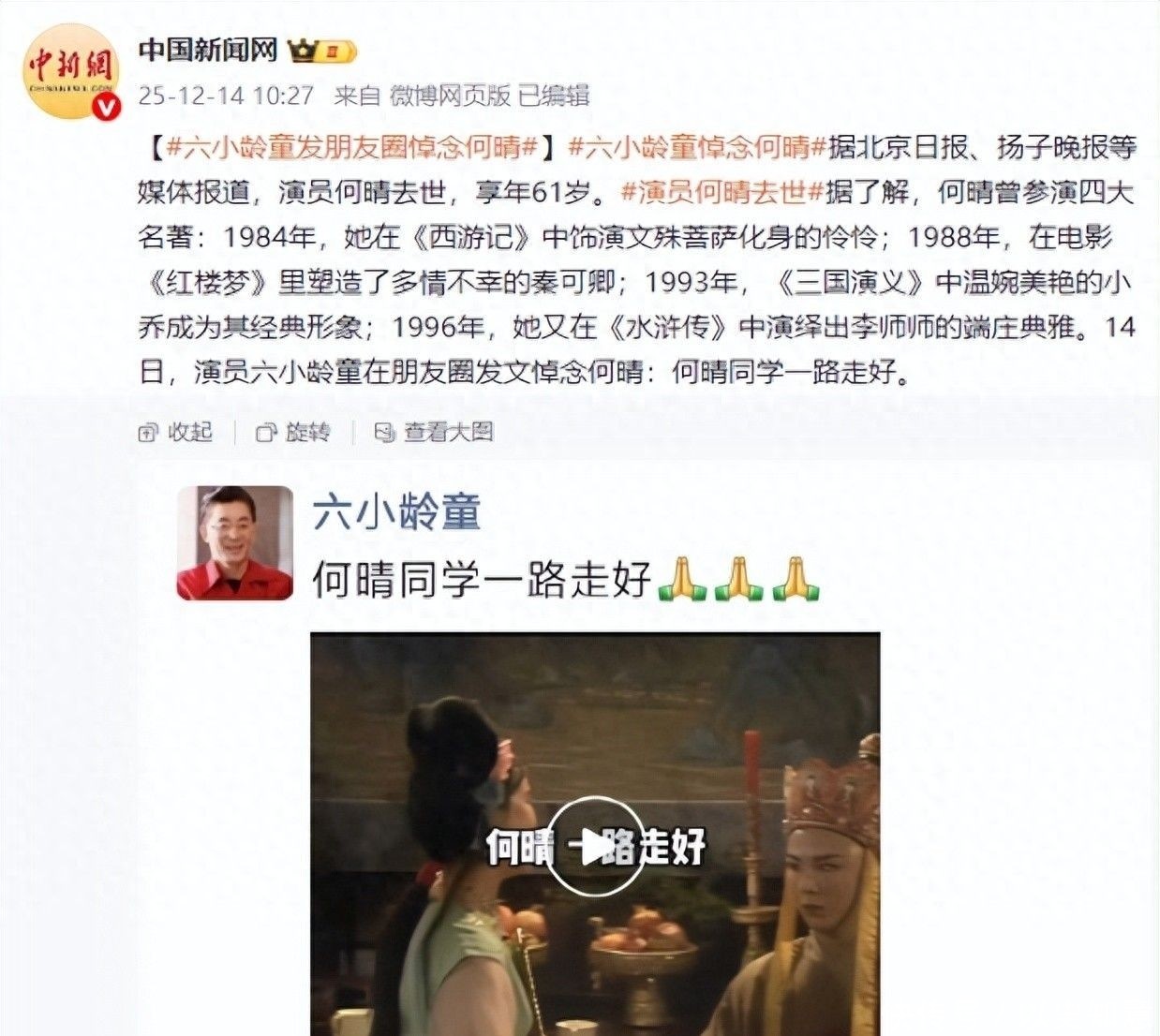The width and height of the screenshot is (1160, 1036).
Task: Click the 微博网页版 source link
Action: 450,96
